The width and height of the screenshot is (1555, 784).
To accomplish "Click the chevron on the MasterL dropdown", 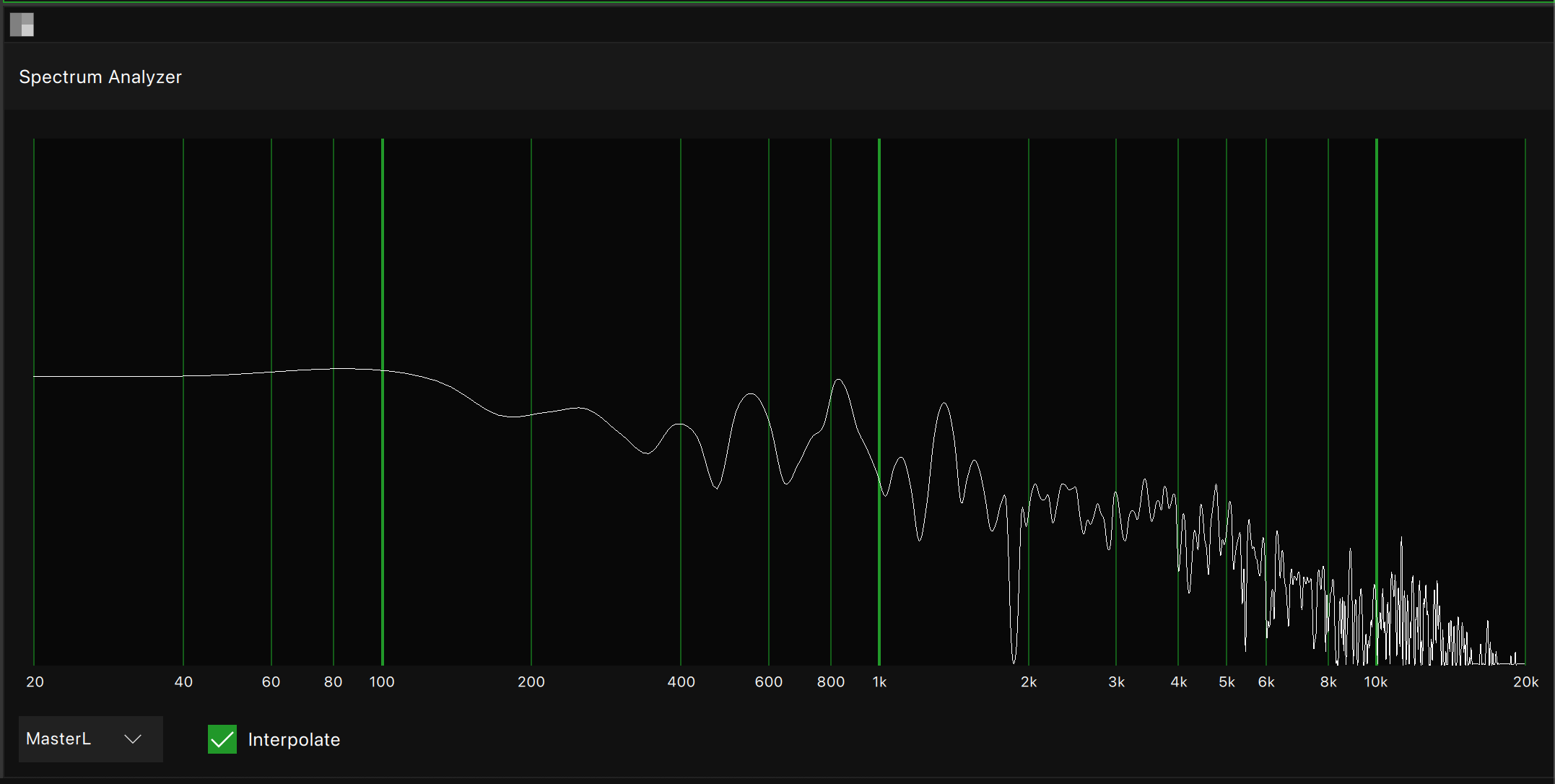I will click(x=132, y=739).
